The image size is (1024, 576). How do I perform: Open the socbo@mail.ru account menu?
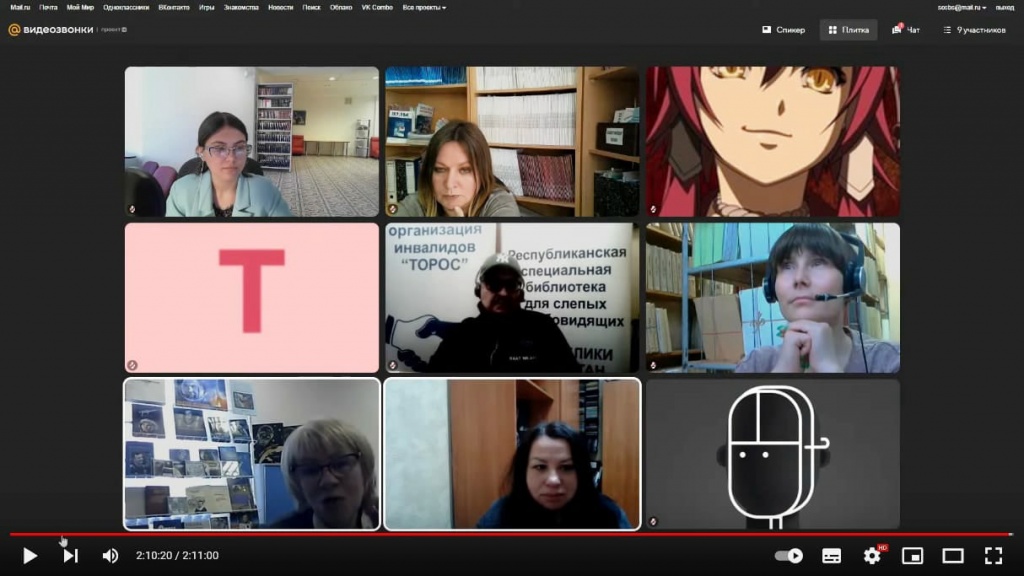[961, 7]
